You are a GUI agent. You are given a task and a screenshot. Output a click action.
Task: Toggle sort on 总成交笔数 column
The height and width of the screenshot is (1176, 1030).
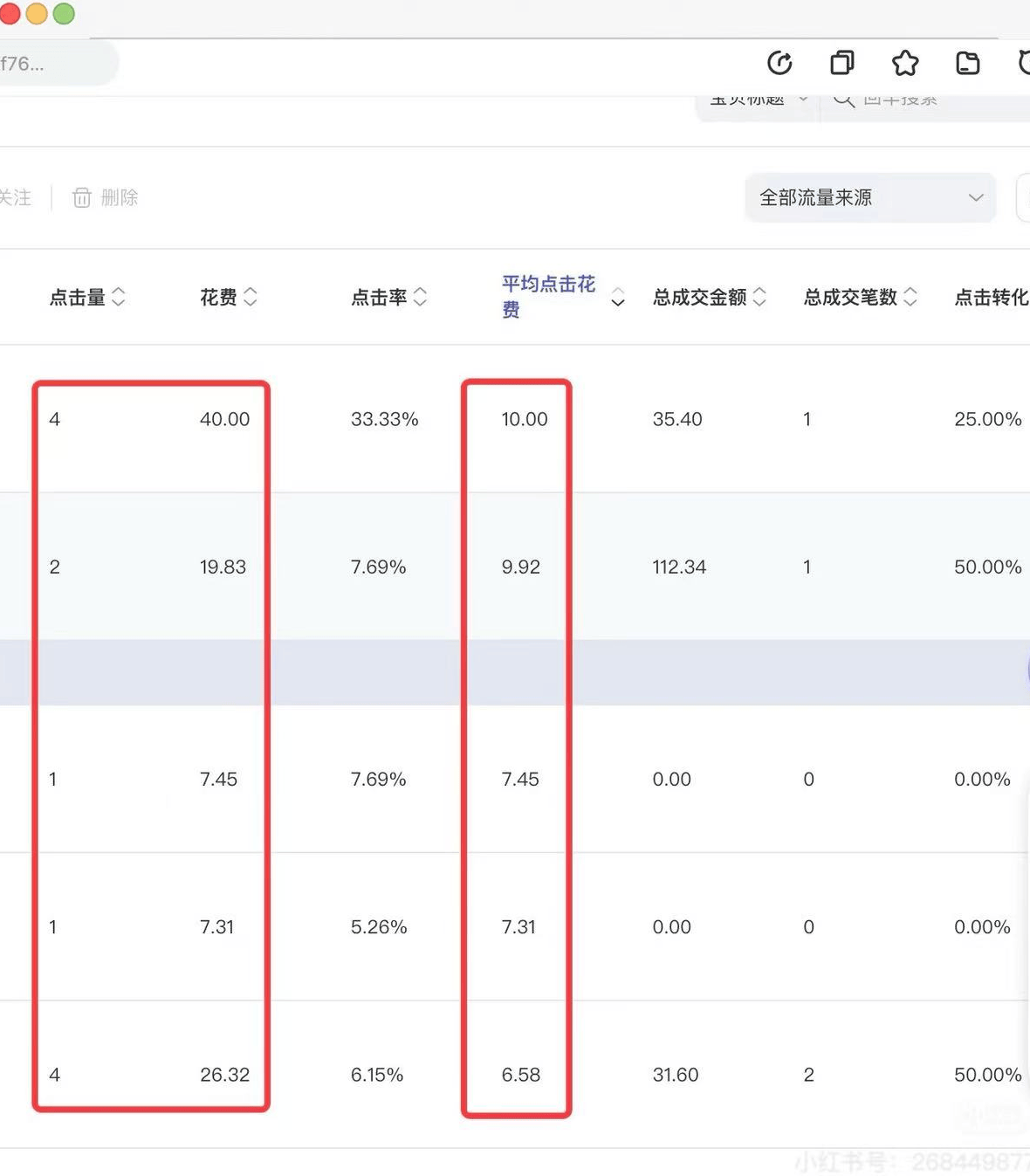(910, 297)
